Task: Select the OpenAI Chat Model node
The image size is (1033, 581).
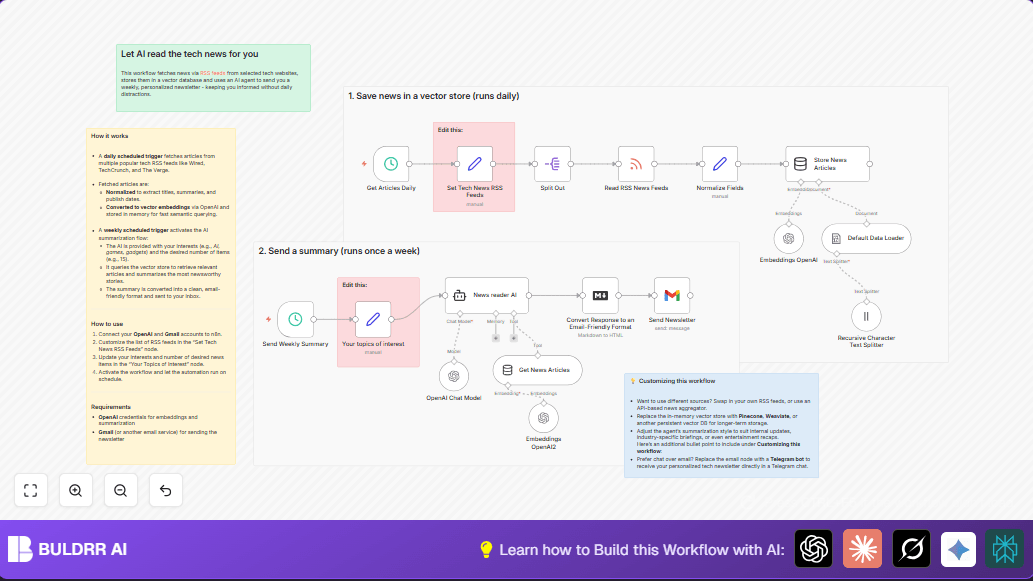Action: pyautogui.click(x=454, y=376)
